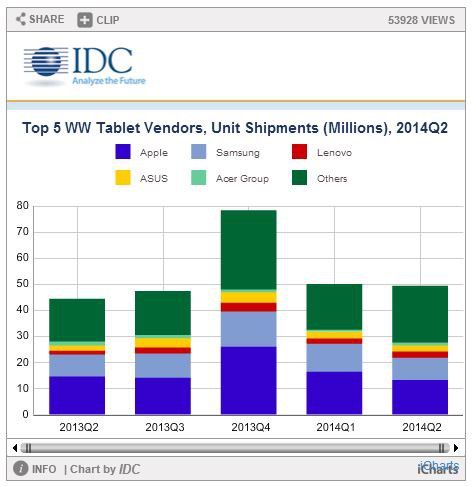Click the Lenovo legend color swatch
Viewport: 475px width, 487px height.
(x=299, y=152)
